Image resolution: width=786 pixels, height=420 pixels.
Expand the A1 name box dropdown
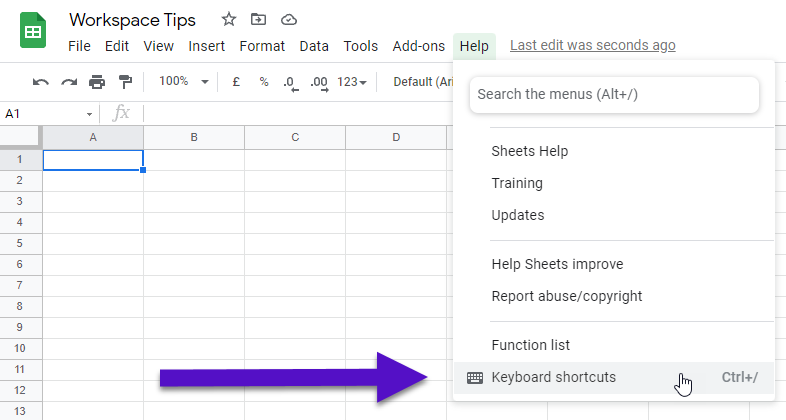coord(89,114)
